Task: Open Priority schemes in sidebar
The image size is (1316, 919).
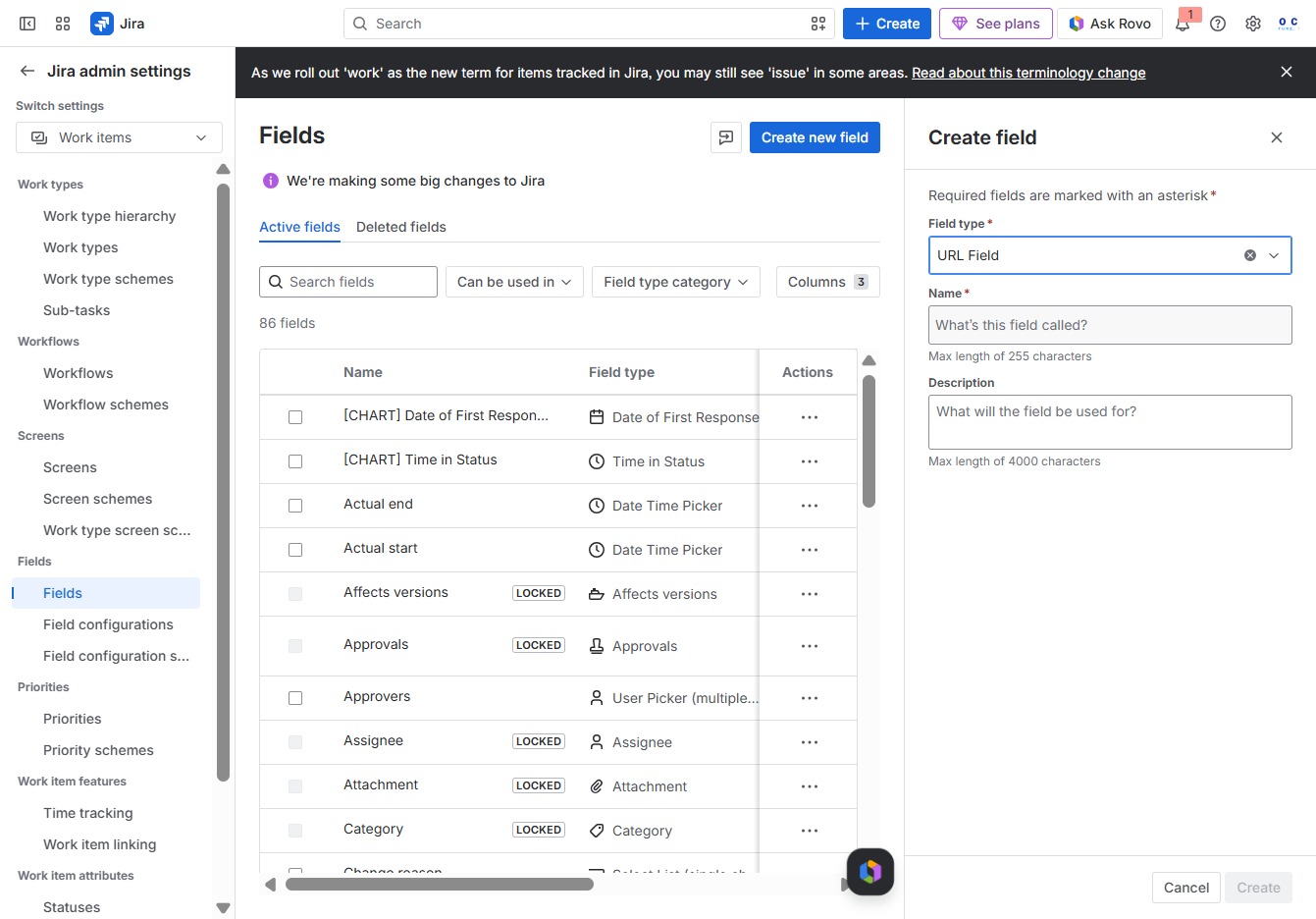Action: tap(98, 750)
